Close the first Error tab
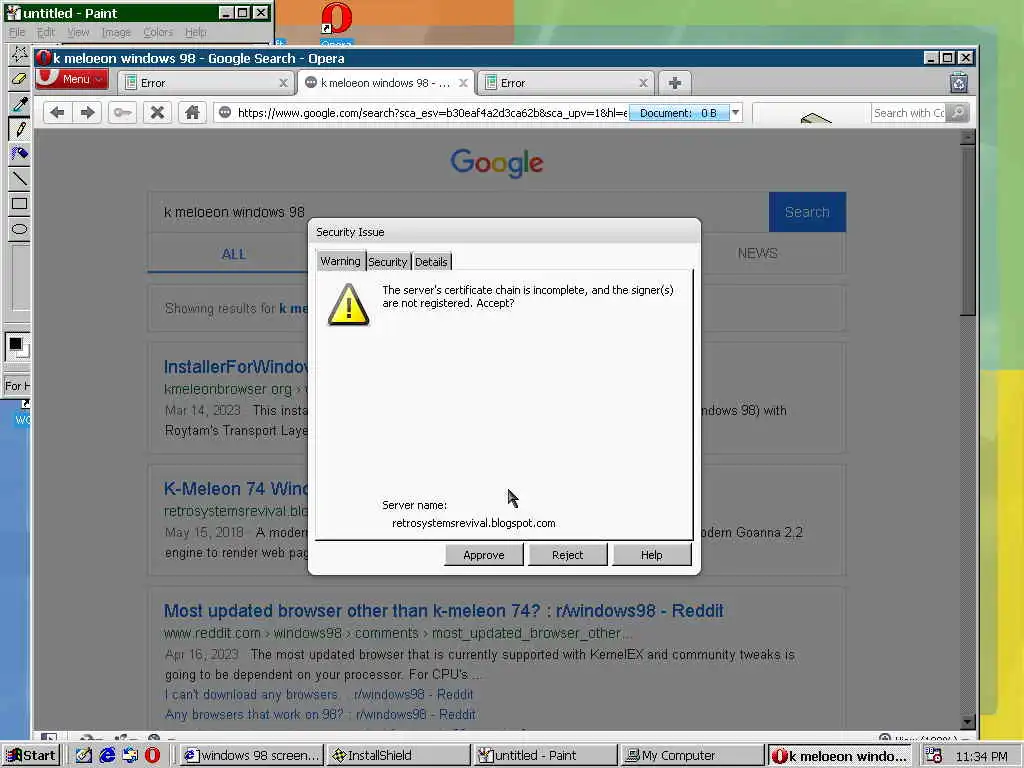The image size is (1024, 768). (x=283, y=83)
